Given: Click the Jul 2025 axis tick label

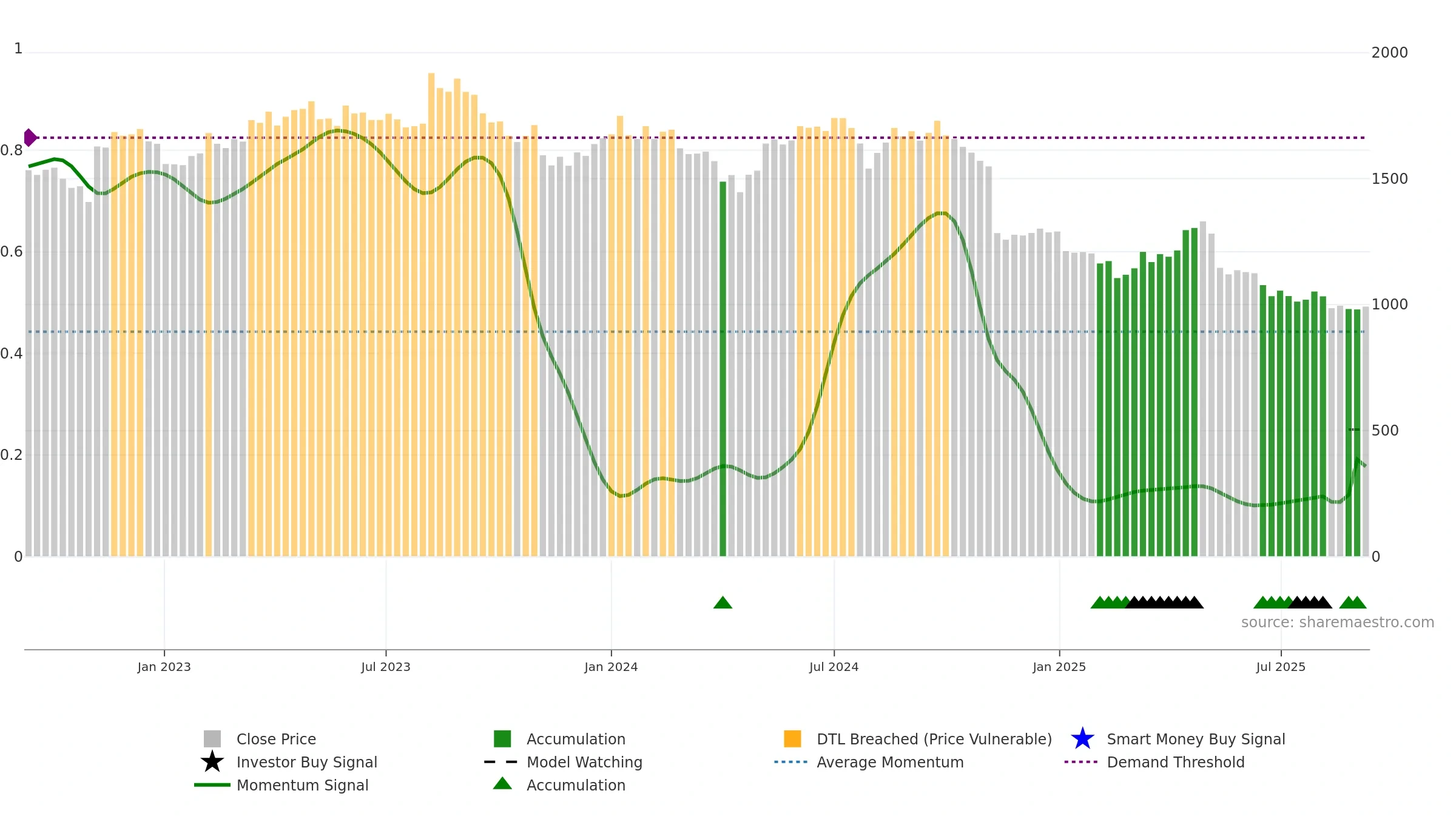Looking at the screenshot, I should click(1281, 667).
